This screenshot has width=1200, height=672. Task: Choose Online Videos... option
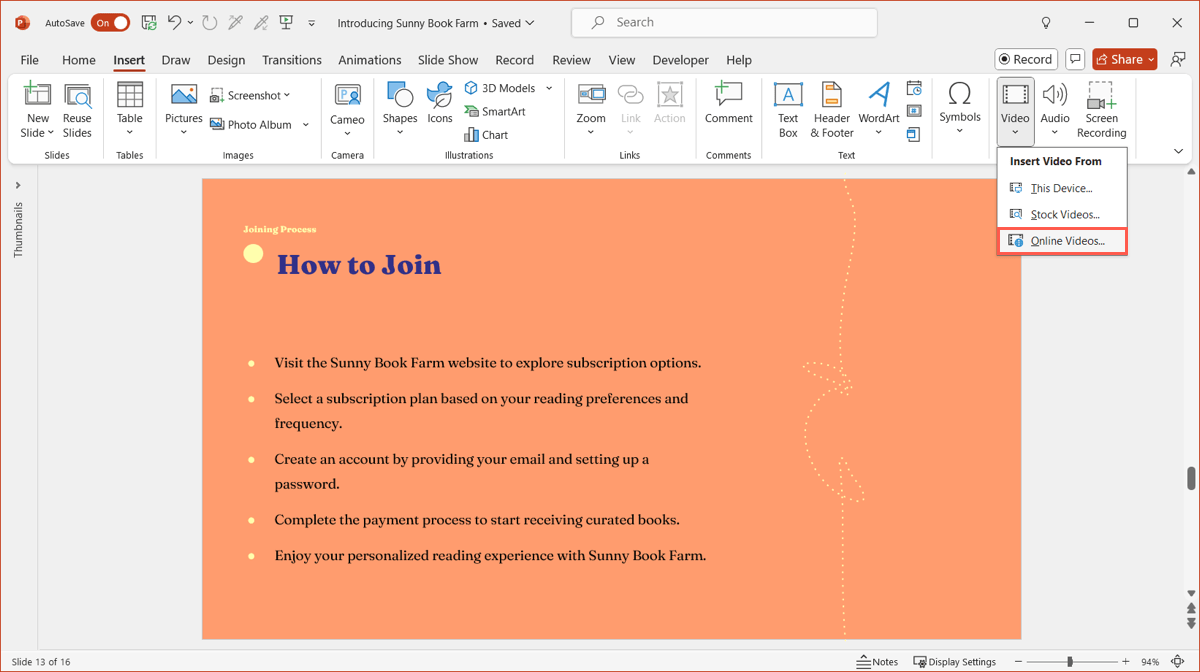tap(1062, 241)
